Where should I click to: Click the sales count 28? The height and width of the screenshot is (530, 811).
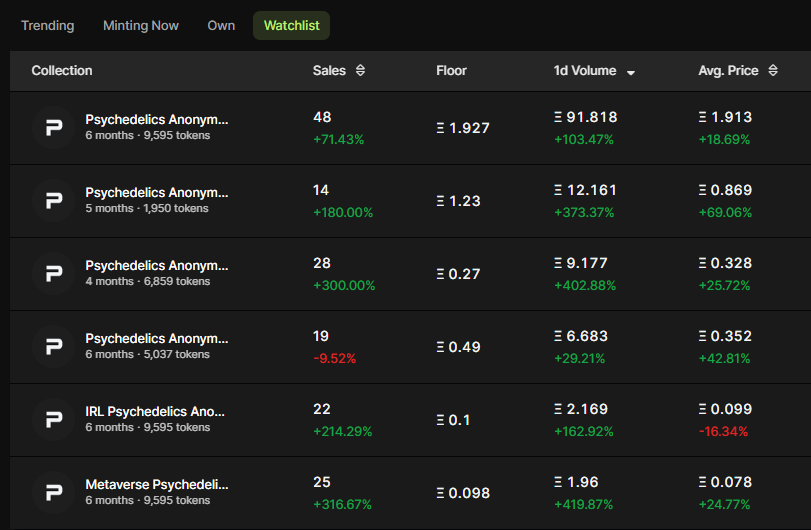(x=322, y=263)
